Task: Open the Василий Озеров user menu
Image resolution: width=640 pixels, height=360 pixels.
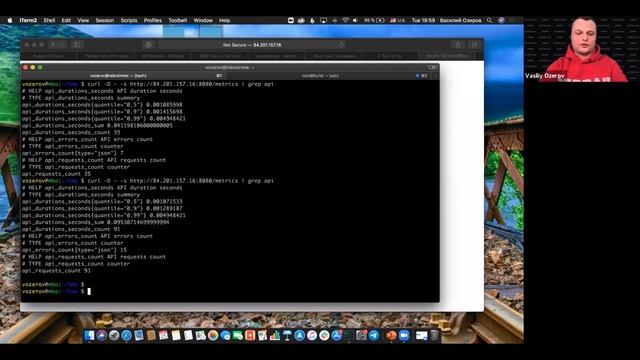Action: point(460,20)
